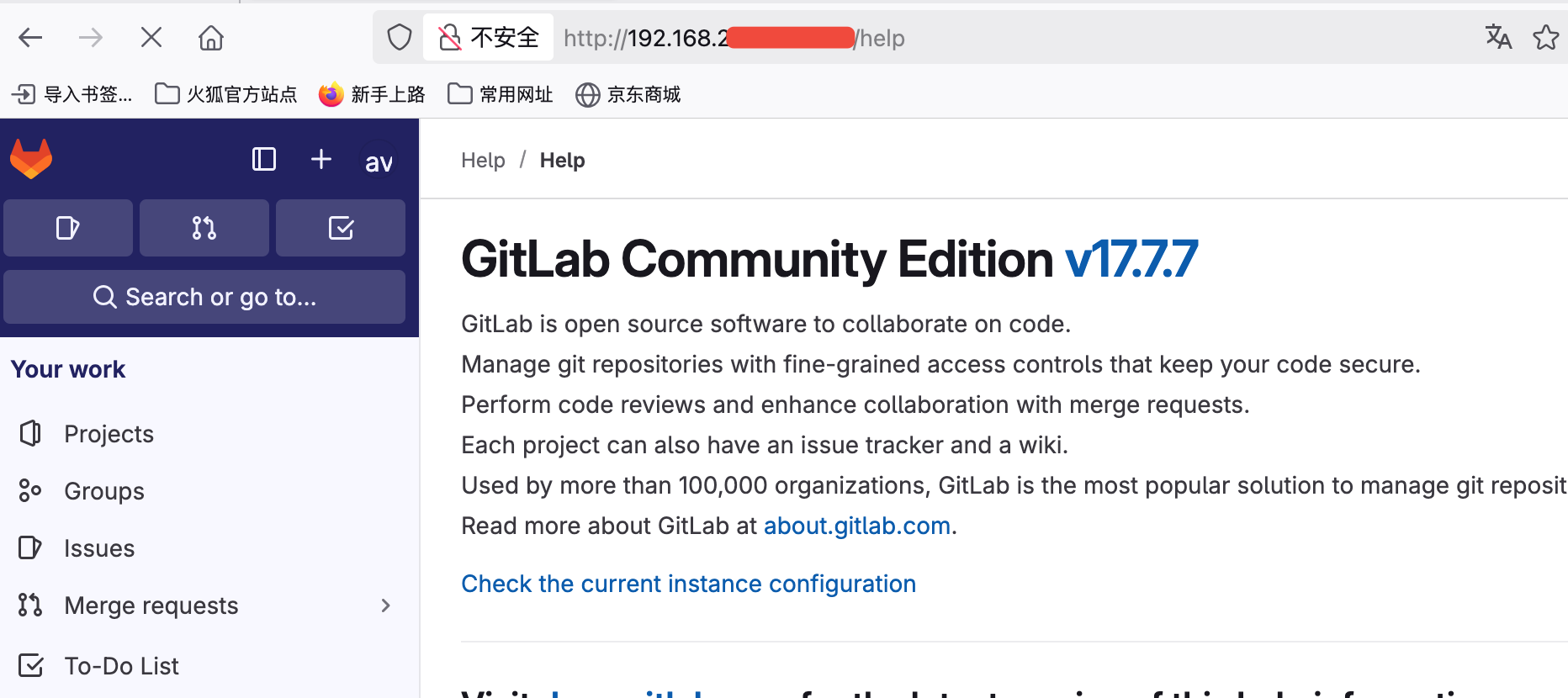This screenshot has width=1568, height=698.
Task: Stop page loading with the X icon
Action: pos(151,38)
